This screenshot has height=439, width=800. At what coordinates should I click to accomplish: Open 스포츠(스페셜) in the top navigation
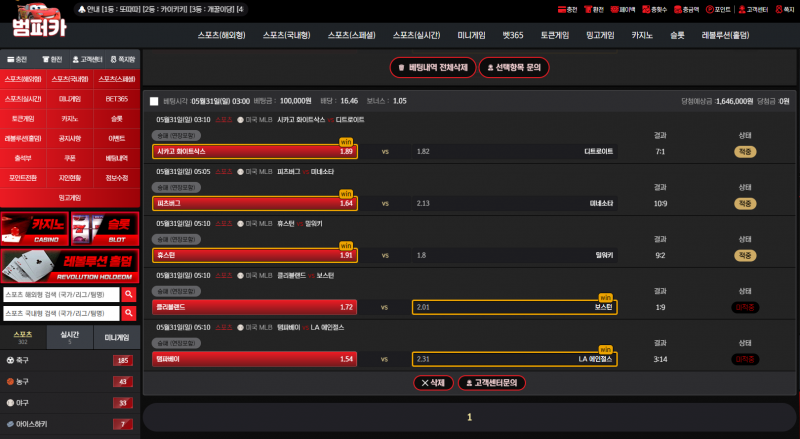click(x=352, y=35)
